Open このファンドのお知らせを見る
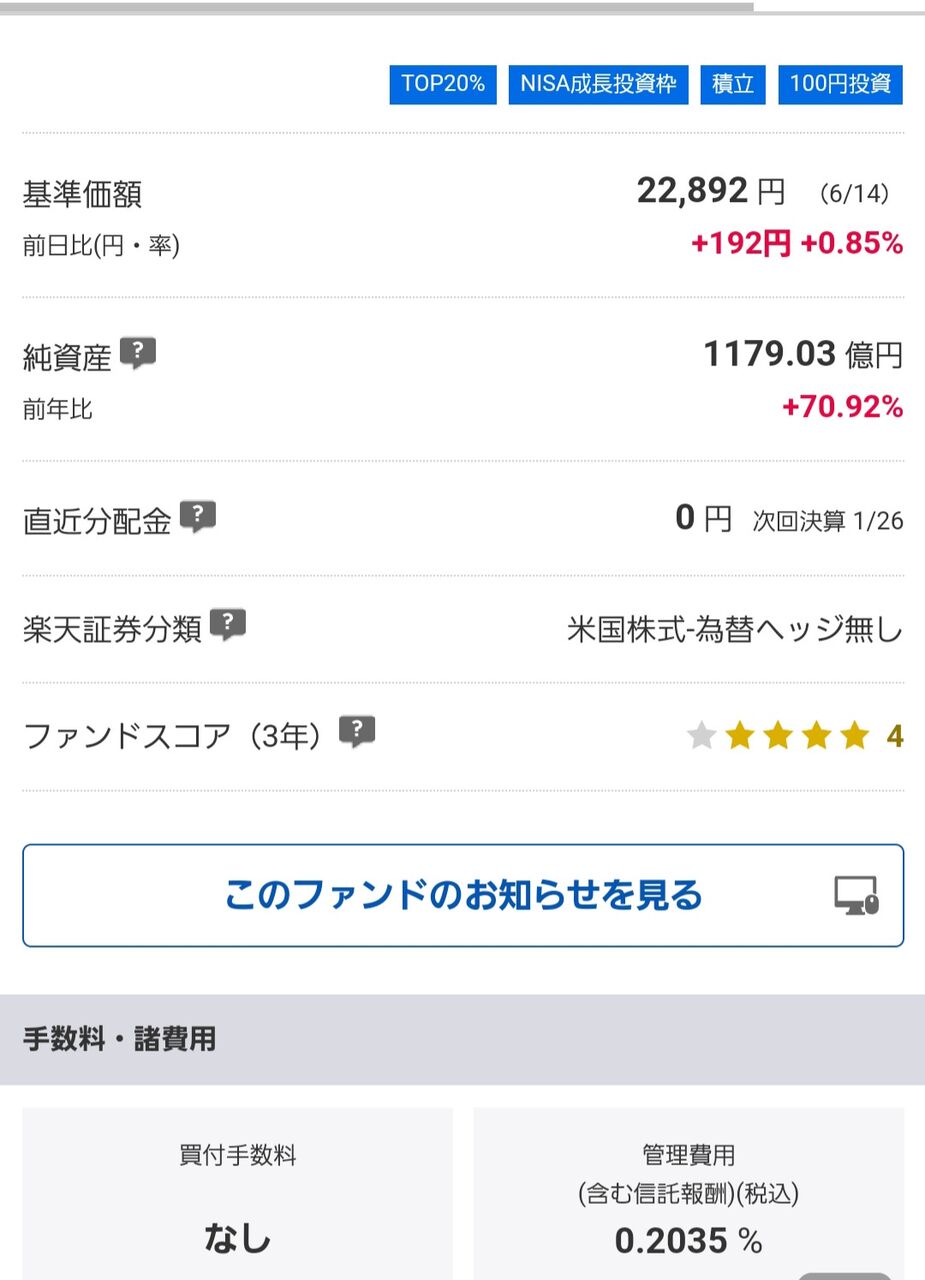 coord(463,895)
